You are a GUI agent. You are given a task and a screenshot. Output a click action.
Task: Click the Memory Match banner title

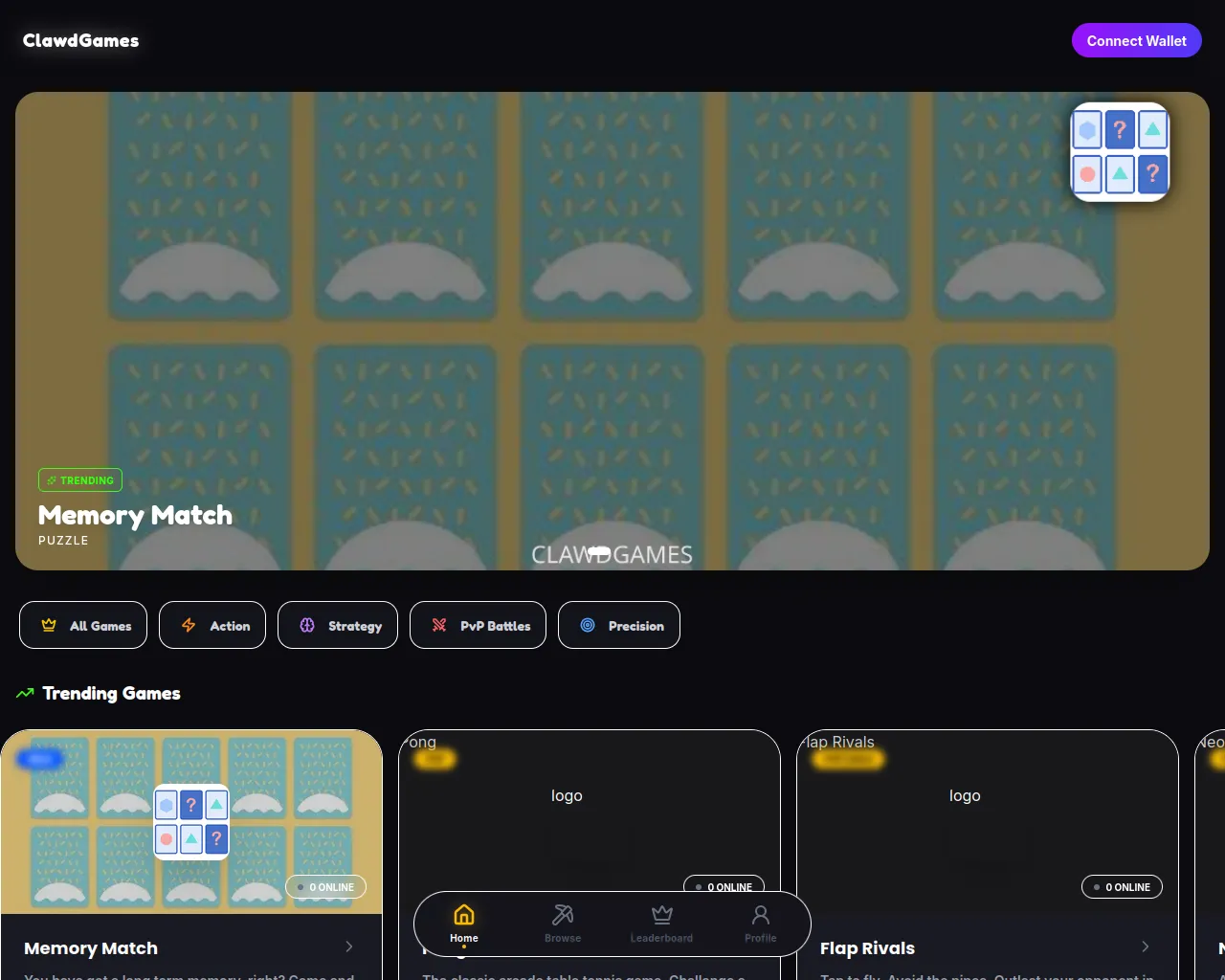click(135, 515)
